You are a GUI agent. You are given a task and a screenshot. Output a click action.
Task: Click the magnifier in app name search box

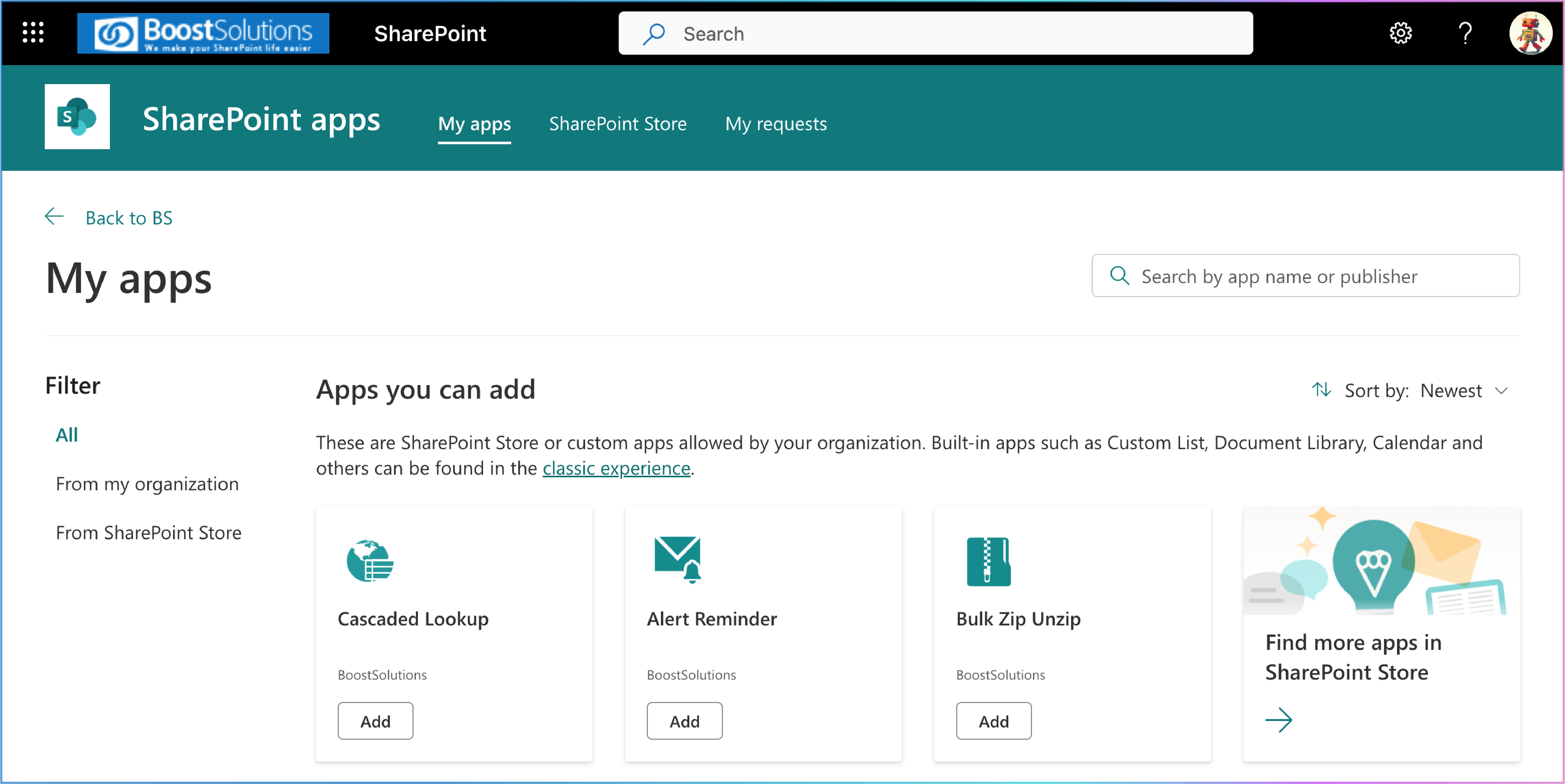pyautogui.click(x=1119, y=276)
